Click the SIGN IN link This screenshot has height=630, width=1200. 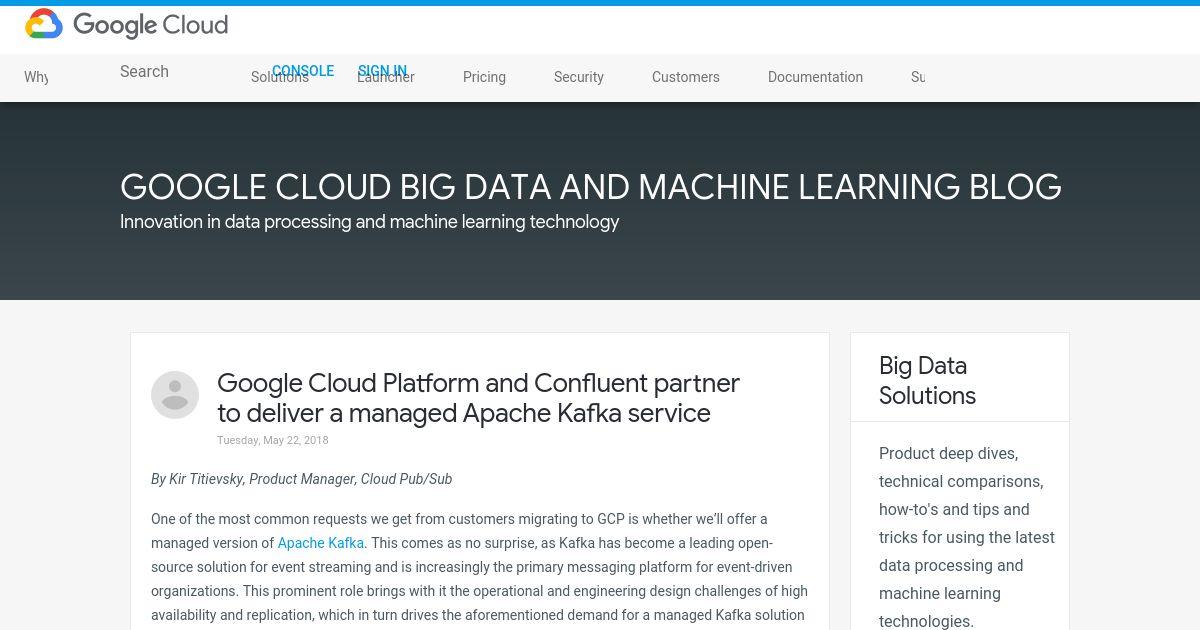point(382,71)
